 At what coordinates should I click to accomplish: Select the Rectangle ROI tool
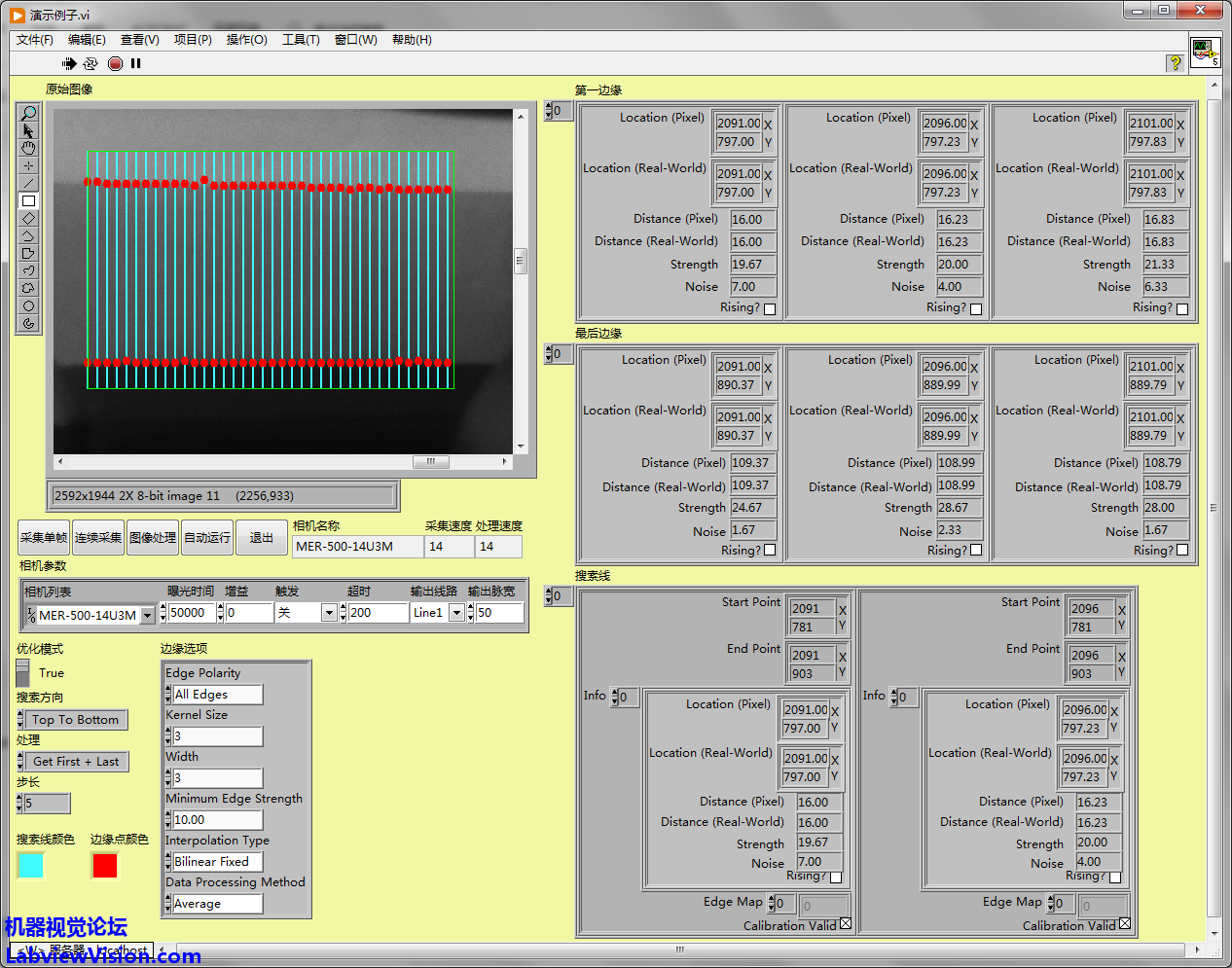(28, 200)
